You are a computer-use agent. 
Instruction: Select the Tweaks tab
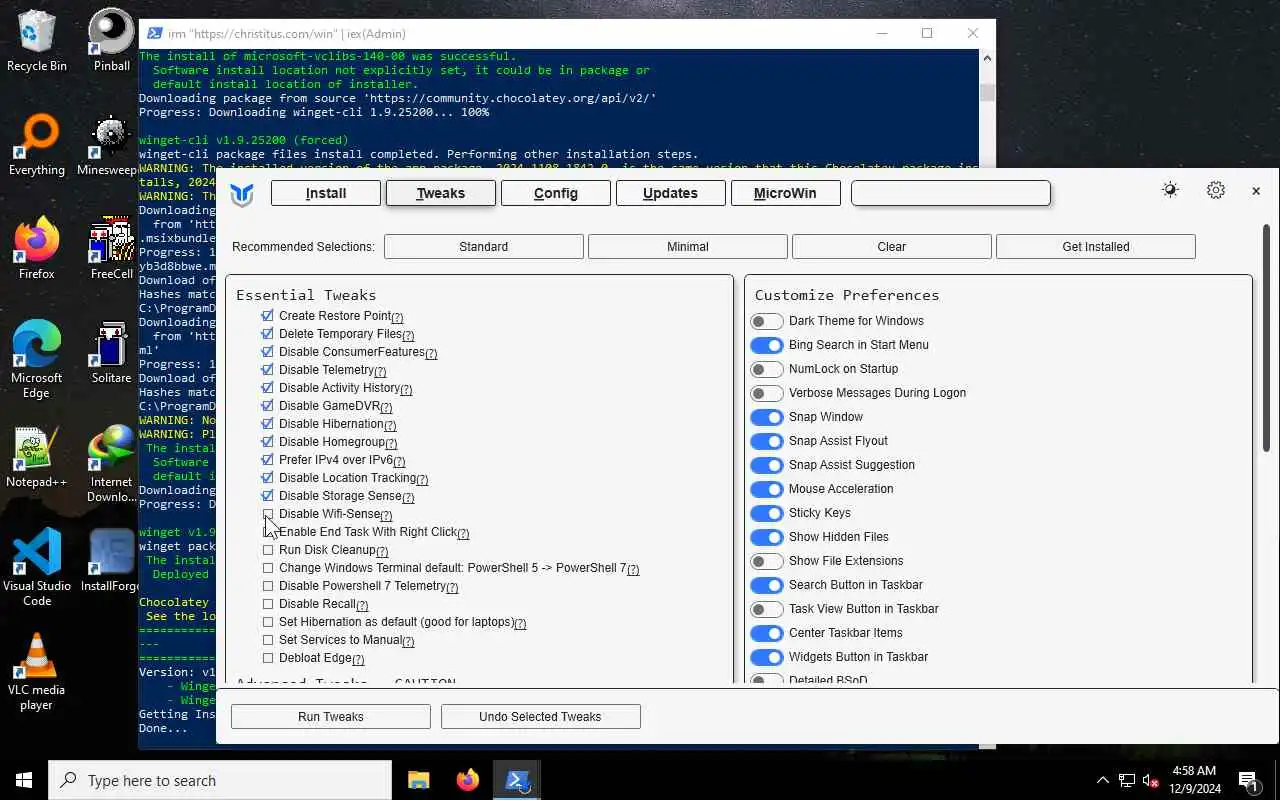tap(441, 193)
